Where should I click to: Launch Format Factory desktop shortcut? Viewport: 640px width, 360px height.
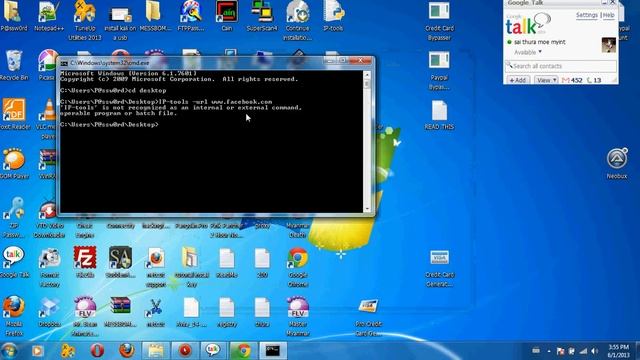click(50, 267)
